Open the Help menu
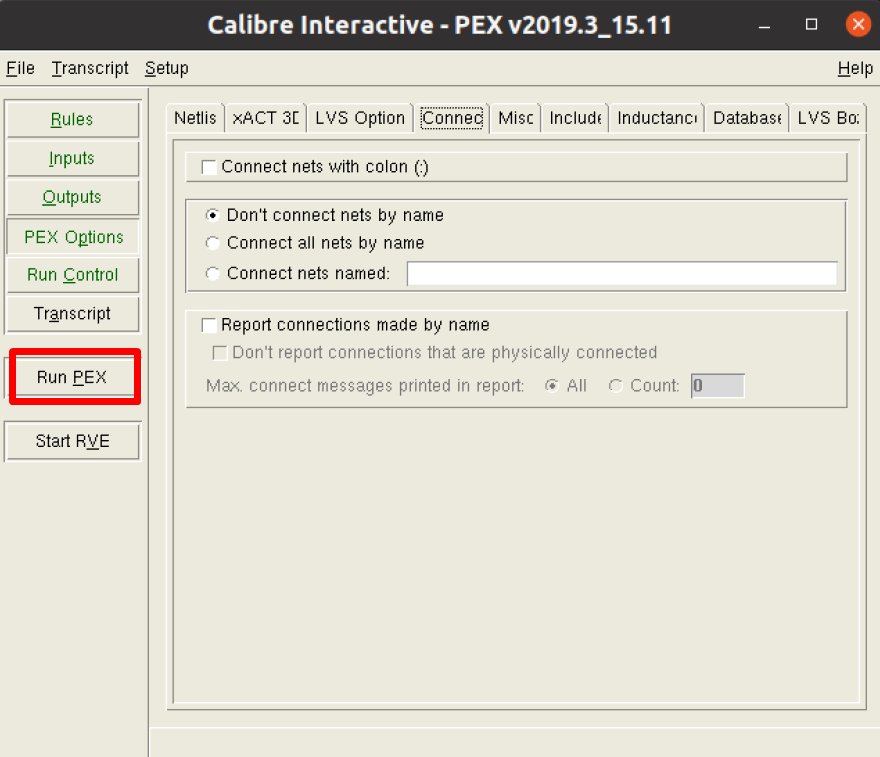 (855, 68)
